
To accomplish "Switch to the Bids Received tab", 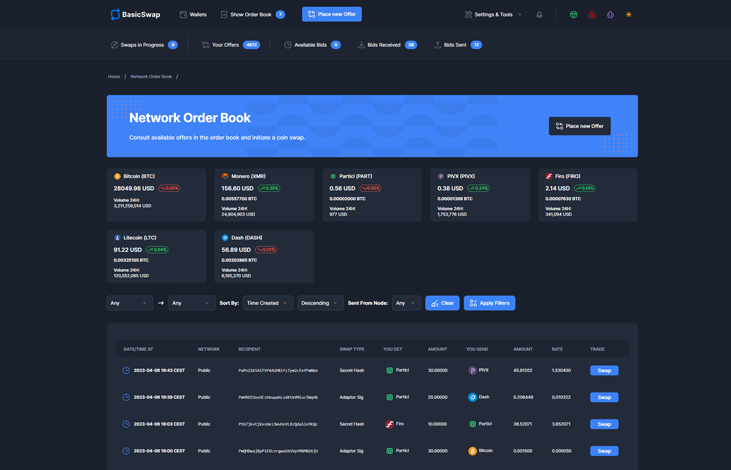I will point(386,45).
